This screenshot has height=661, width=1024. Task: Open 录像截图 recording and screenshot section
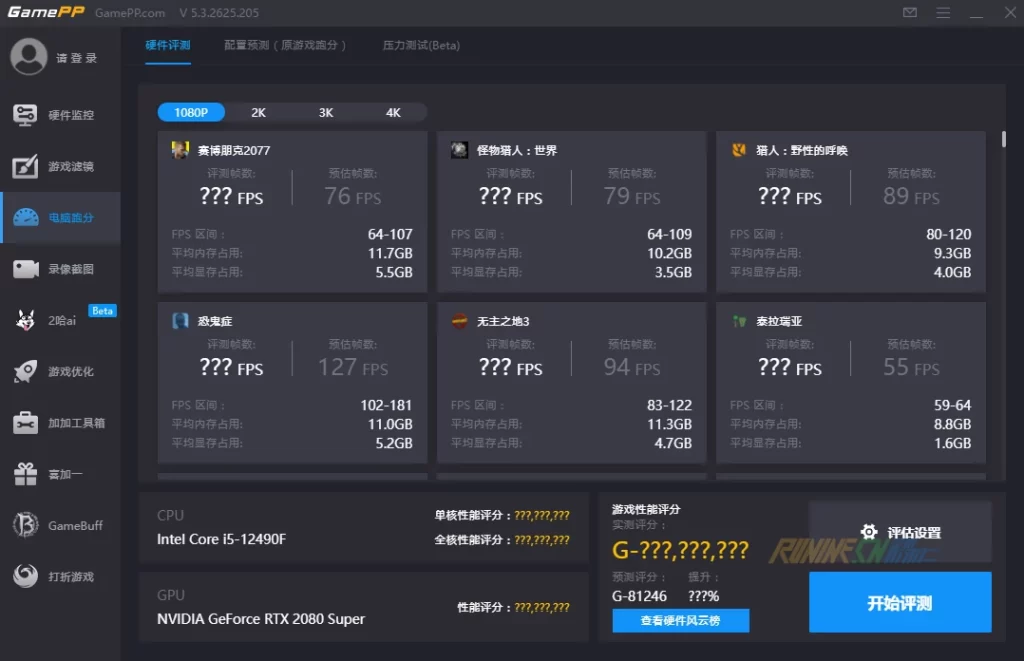60,269
